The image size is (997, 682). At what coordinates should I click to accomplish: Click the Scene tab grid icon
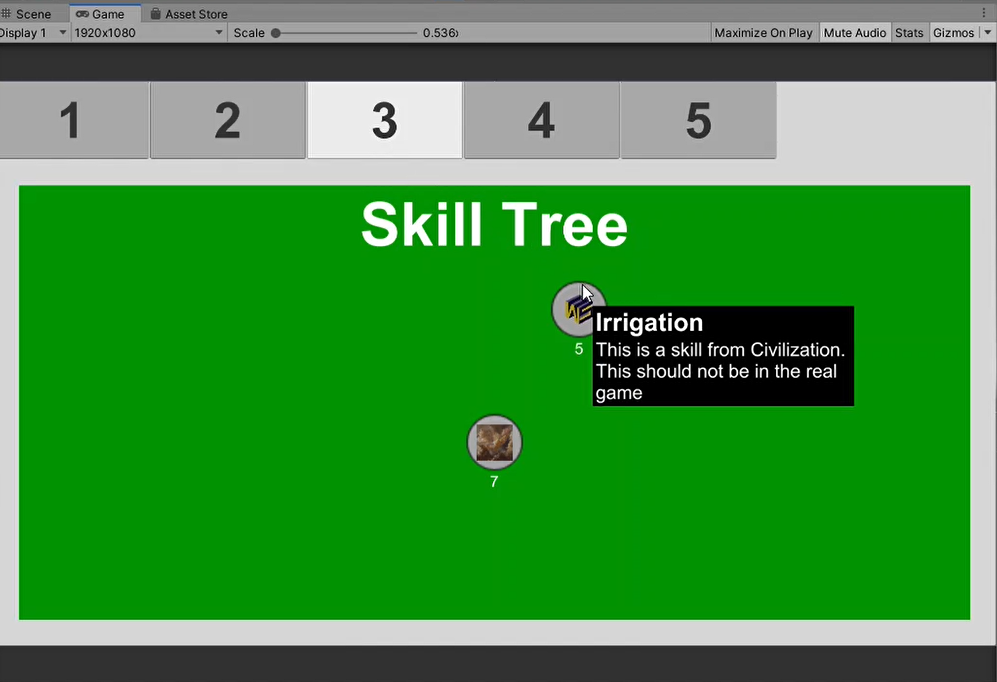[8, 13]
